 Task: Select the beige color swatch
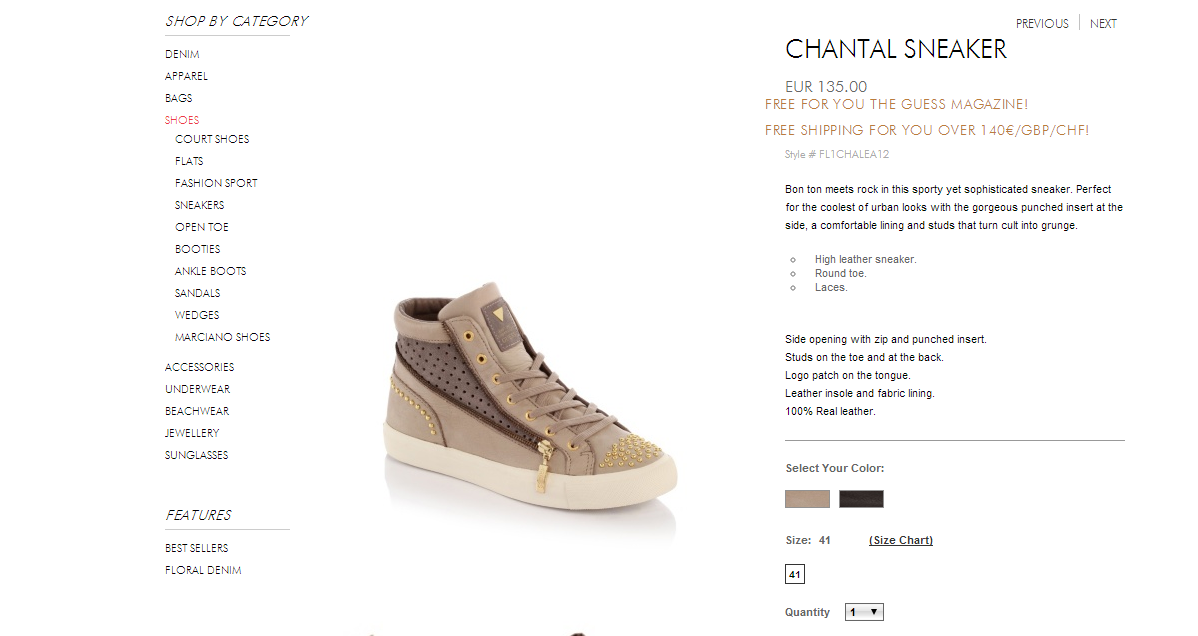coord(807,499)
